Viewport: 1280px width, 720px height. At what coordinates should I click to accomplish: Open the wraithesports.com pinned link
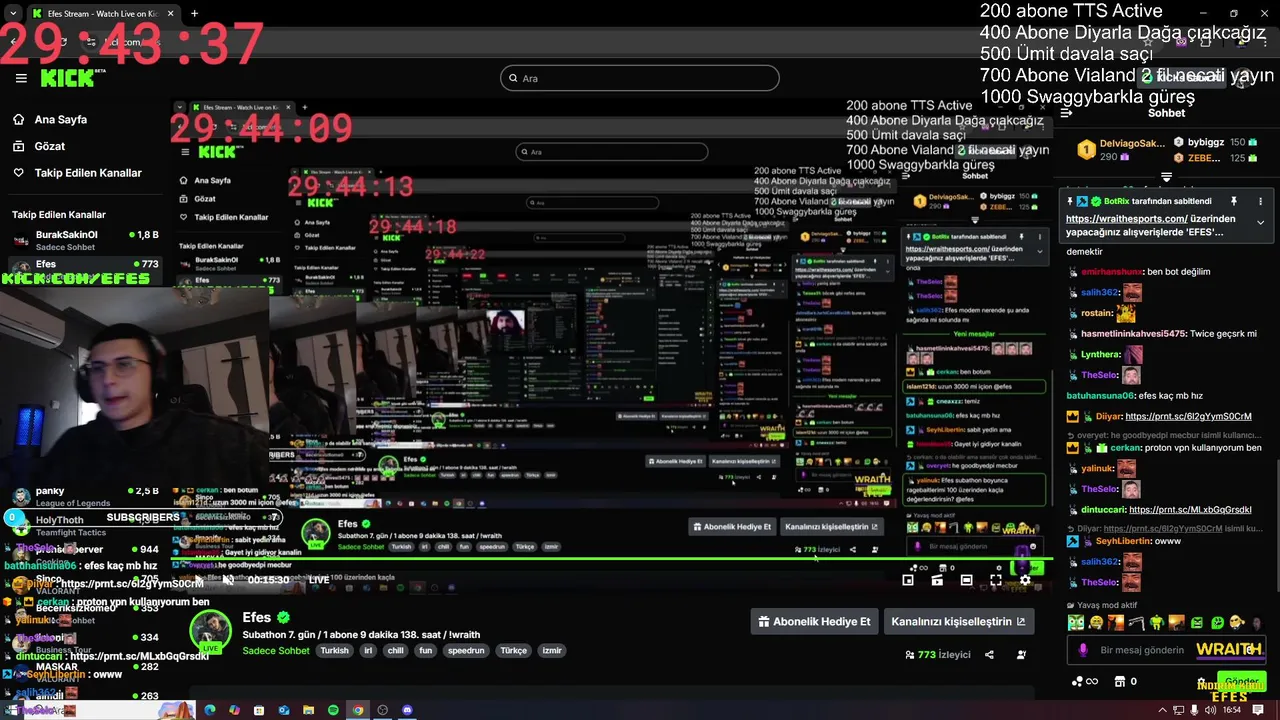(1125, 218)
